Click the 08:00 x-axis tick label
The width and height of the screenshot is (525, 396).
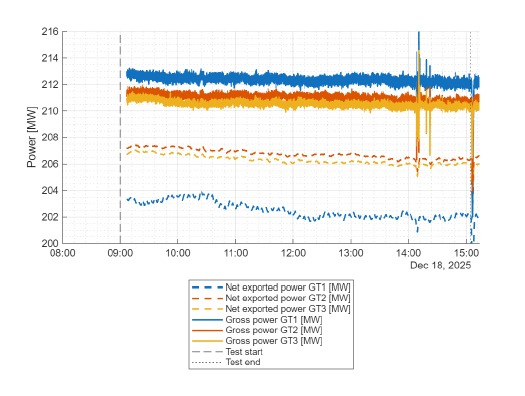click(62, 253)
